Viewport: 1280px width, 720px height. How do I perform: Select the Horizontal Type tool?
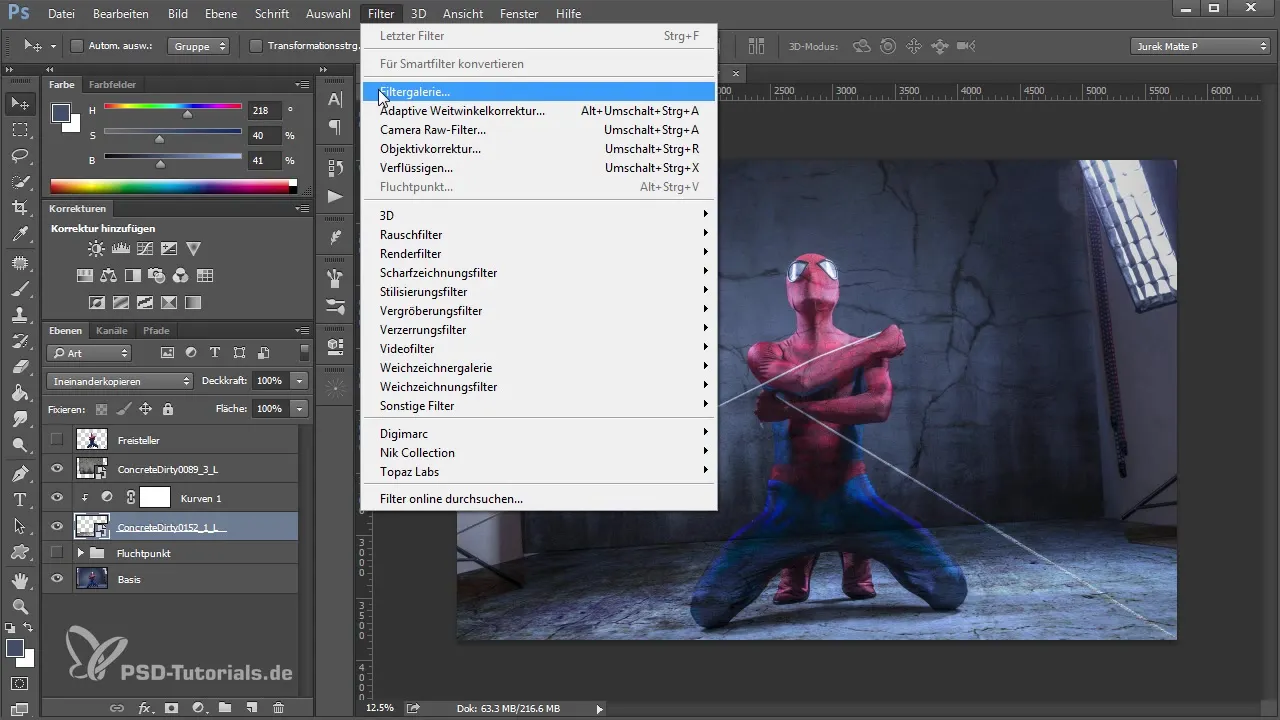(x=19, y=499)
